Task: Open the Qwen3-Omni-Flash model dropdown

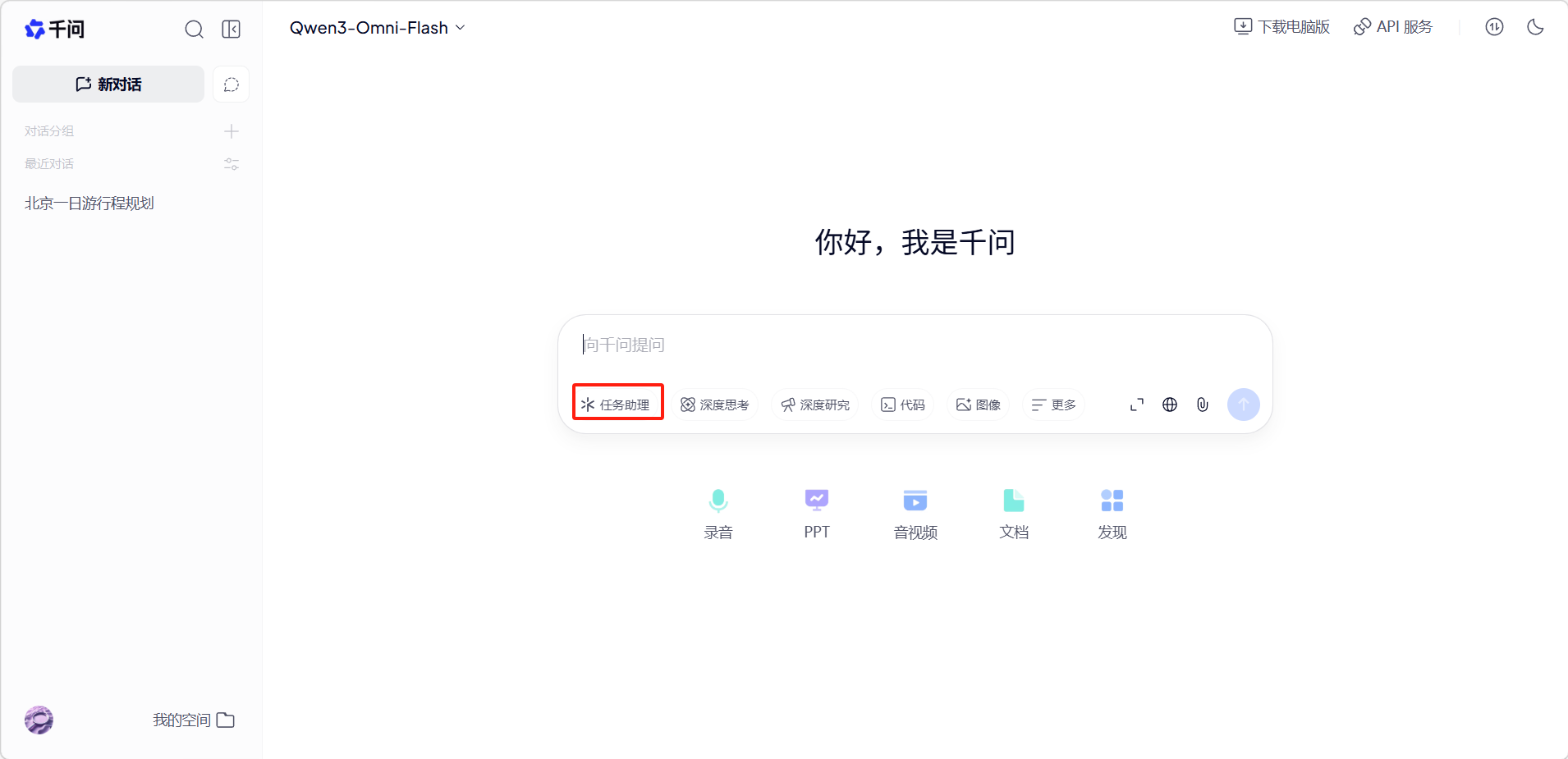Action: tap(377, 28)
